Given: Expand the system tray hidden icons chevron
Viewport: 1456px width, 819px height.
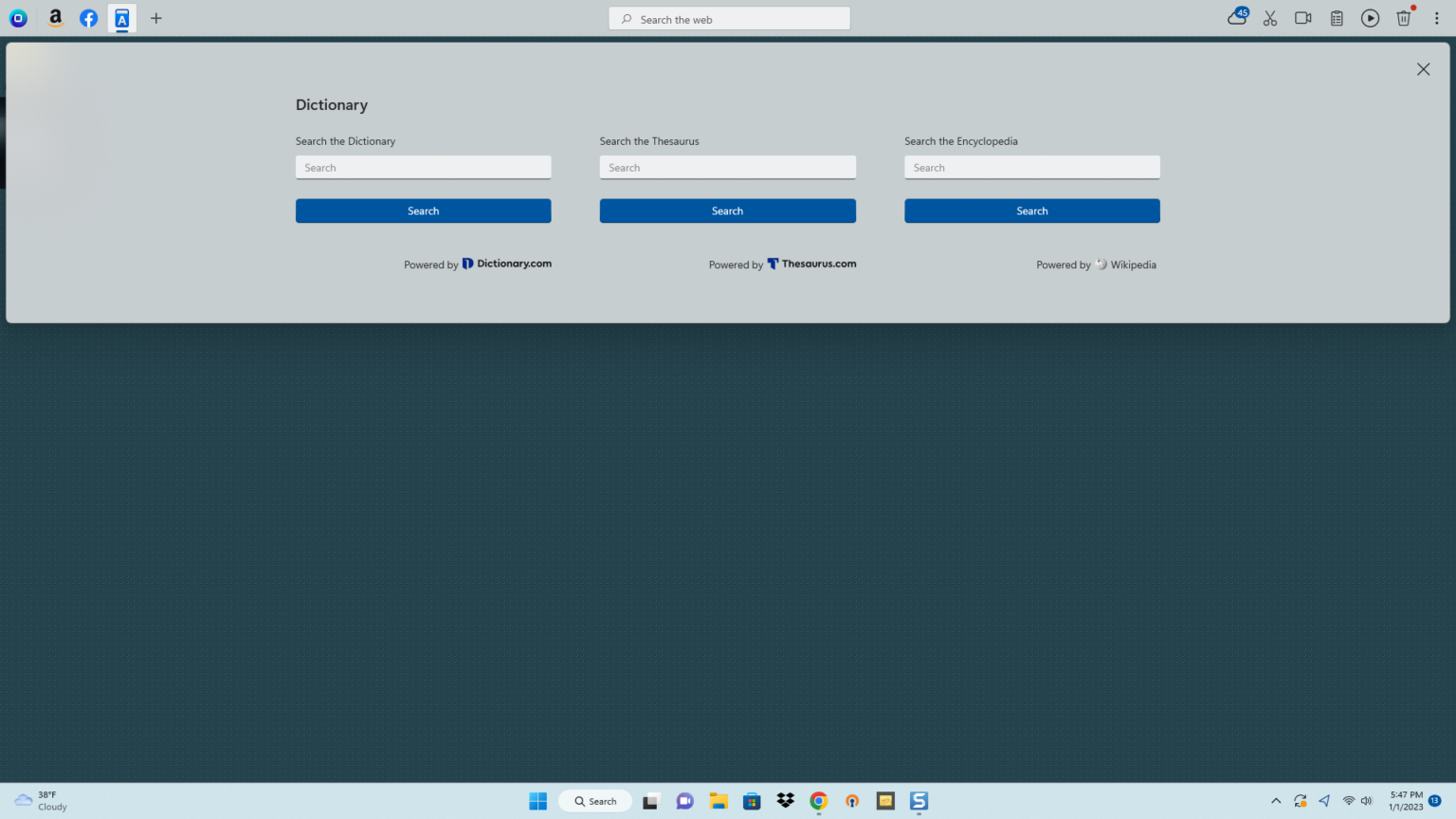Looking at the screenshot, I should (1276, 801).
